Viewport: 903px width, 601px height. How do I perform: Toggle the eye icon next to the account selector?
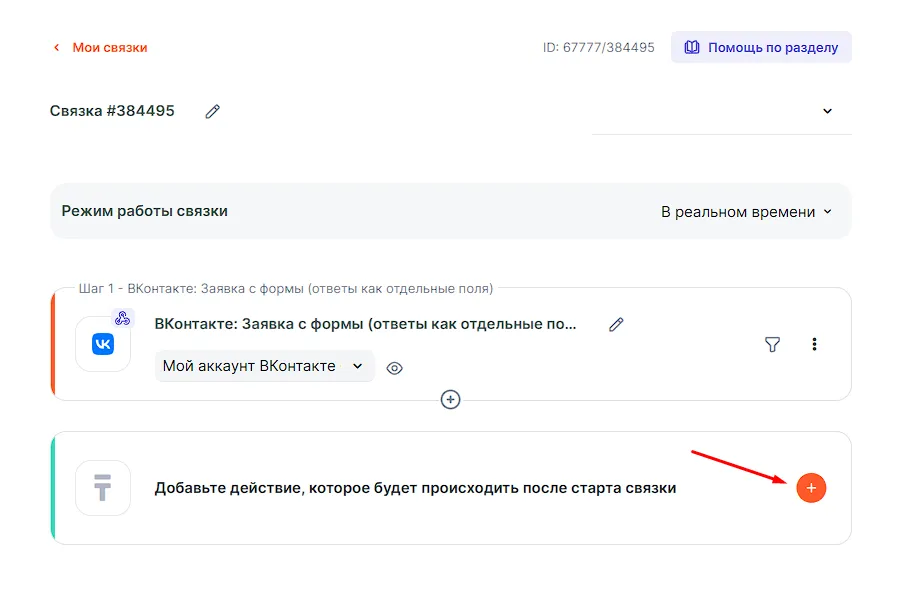click(x=395, y=368)
